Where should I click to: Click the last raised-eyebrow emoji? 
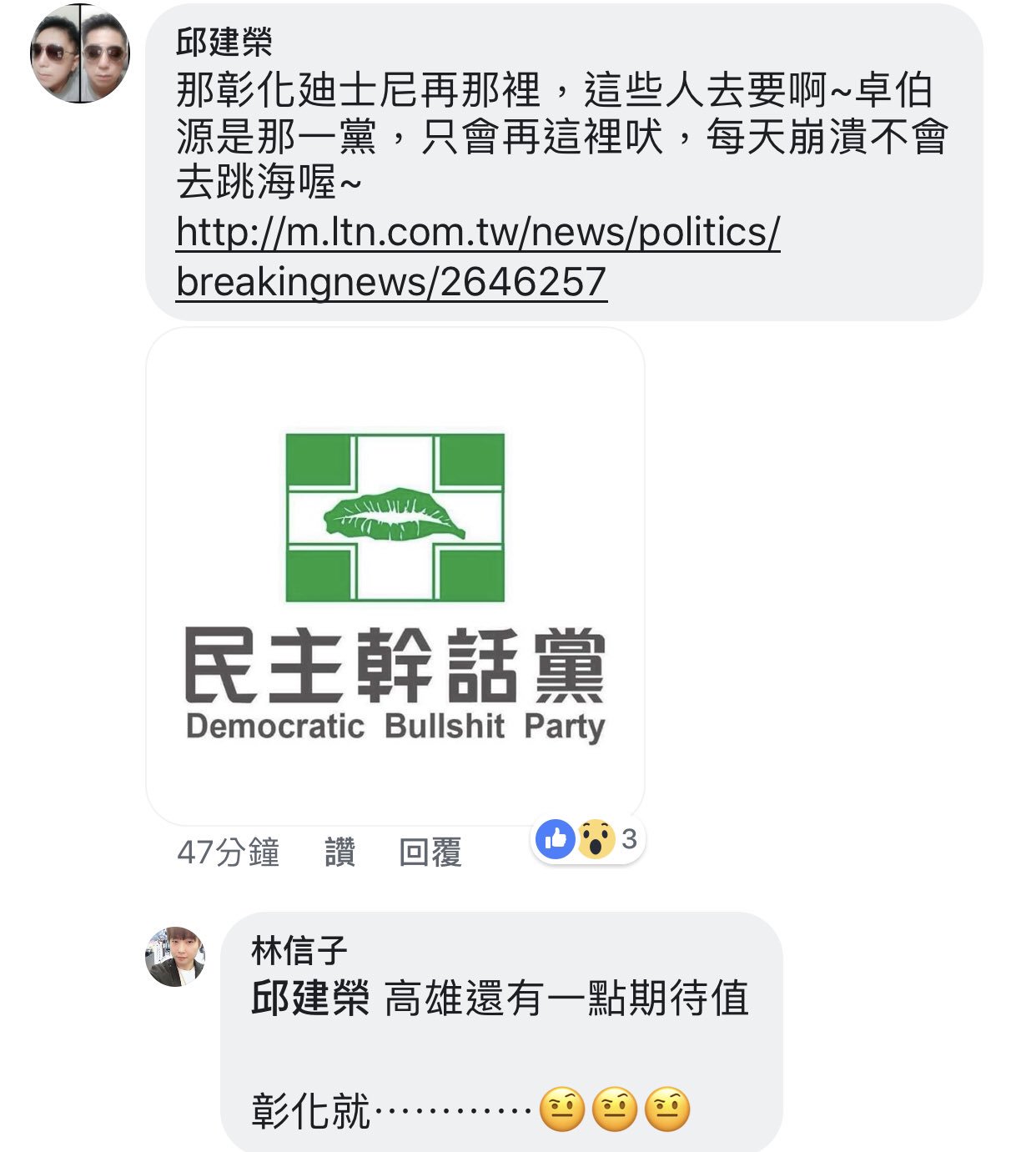tap(667, 1109)
